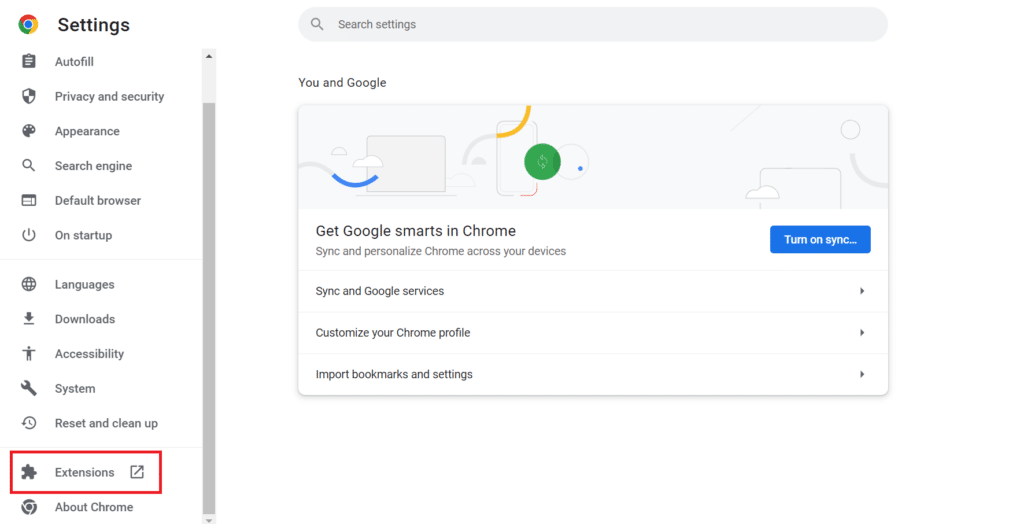
Task: Click the sidebar scrollbar down arrow
Action: (x=209, y=519)
